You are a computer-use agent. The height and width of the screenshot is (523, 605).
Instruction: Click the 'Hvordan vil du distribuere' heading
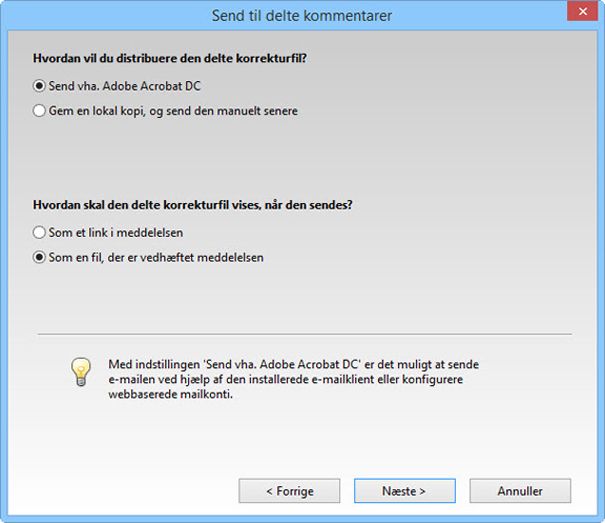click(x=170, y=58)
